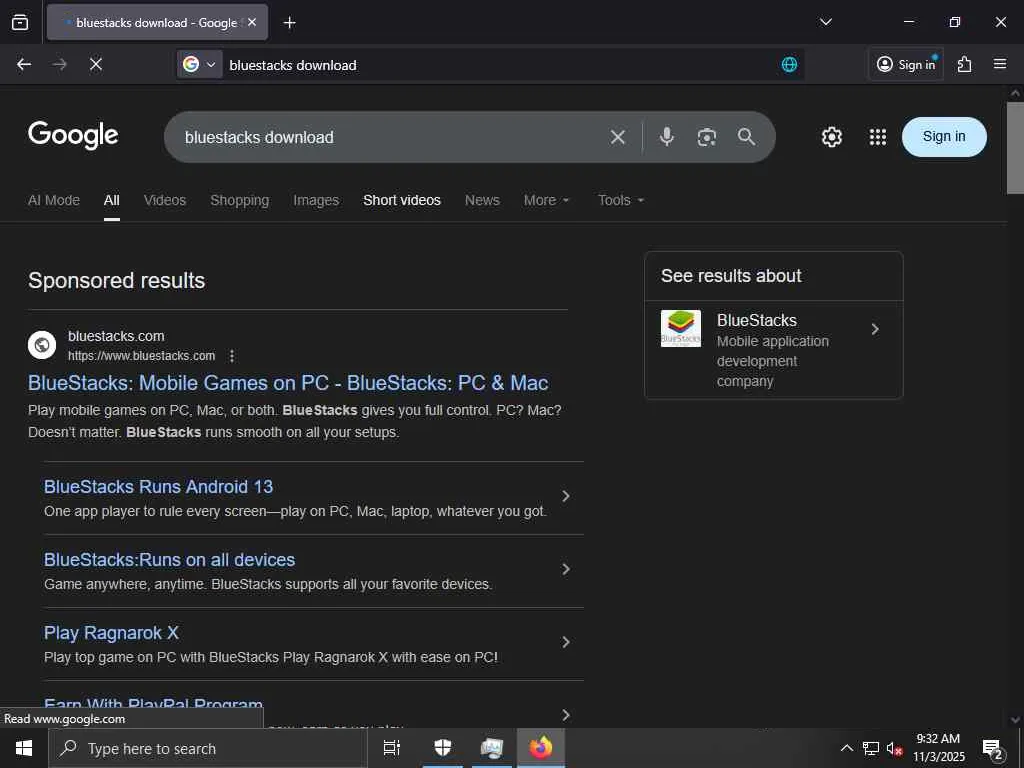
Task: Switch to Videos results tab
Action: 165,200
